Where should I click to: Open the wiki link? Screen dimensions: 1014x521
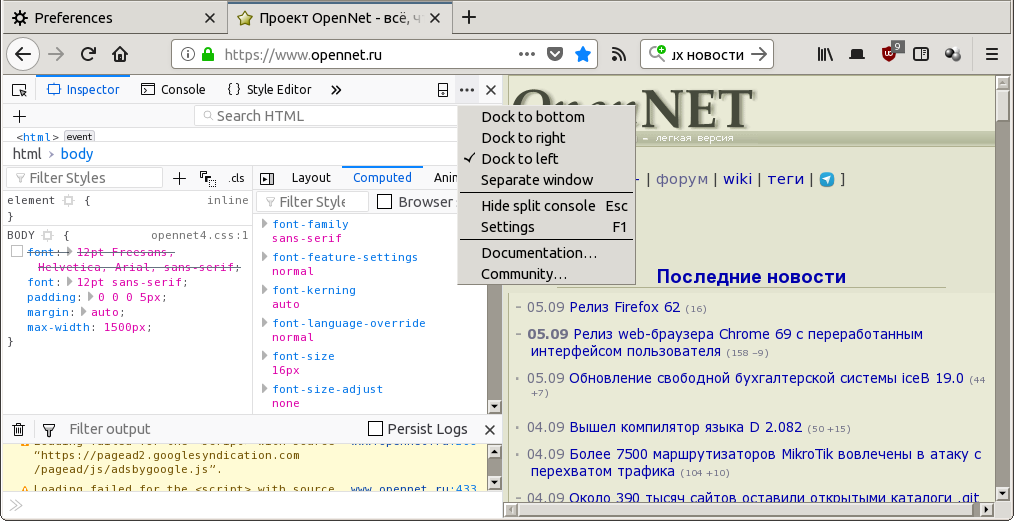tap(737, 179)
